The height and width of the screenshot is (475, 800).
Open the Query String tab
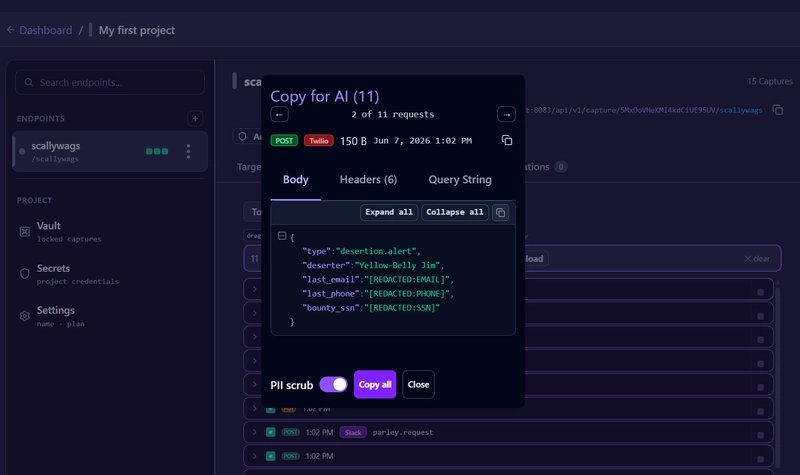pos(460,180)
